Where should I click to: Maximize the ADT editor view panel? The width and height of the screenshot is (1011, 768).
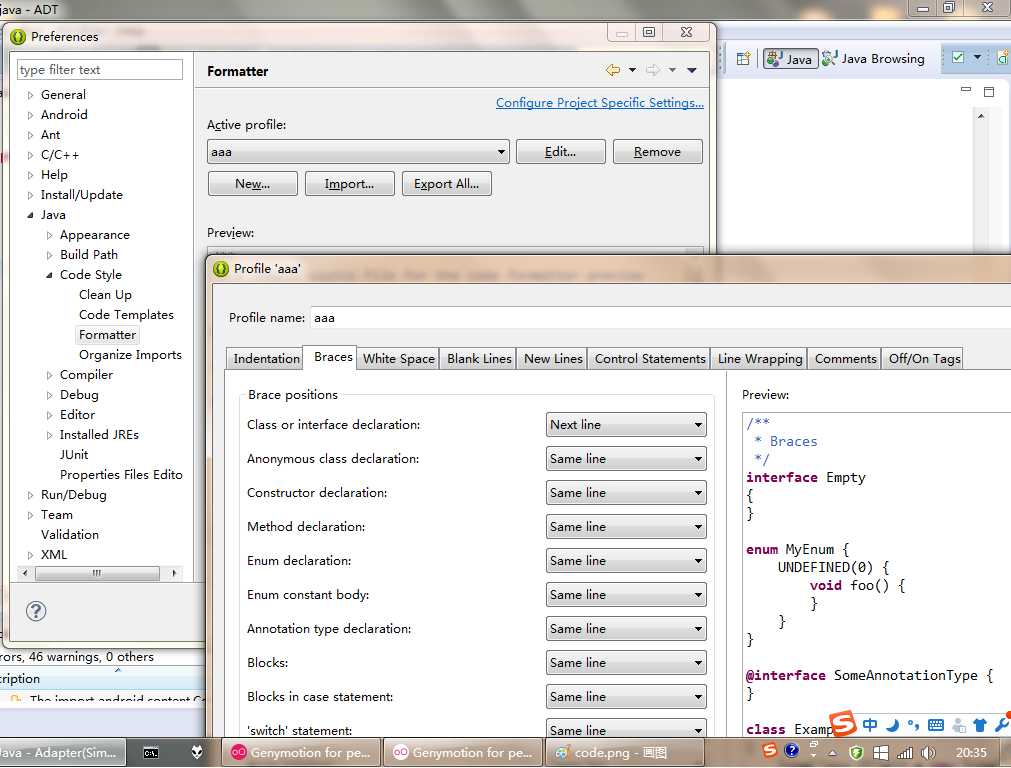(989, 92)
